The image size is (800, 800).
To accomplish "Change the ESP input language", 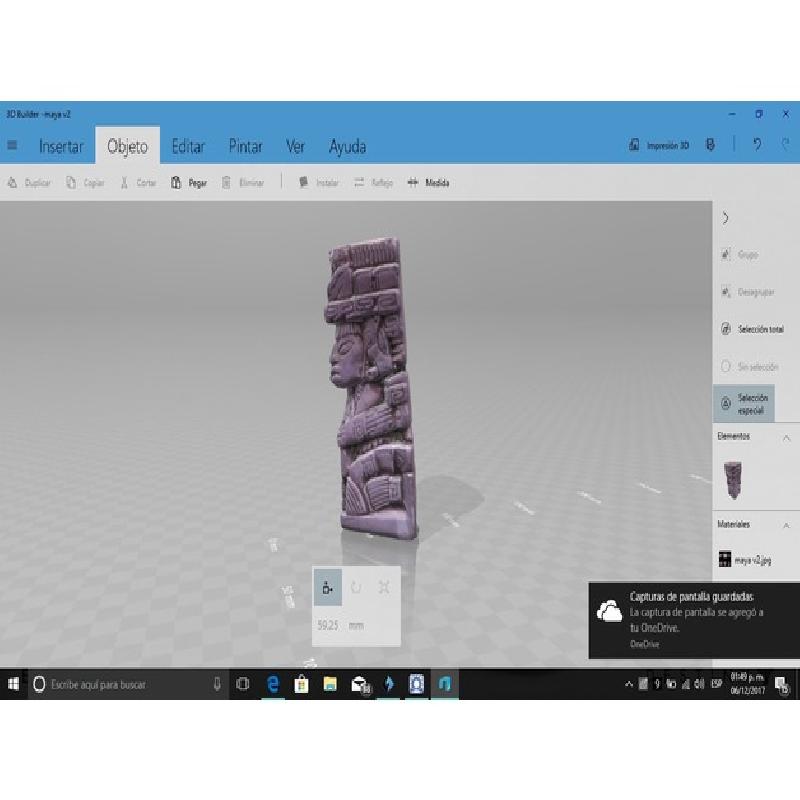I will coord(717,684).
